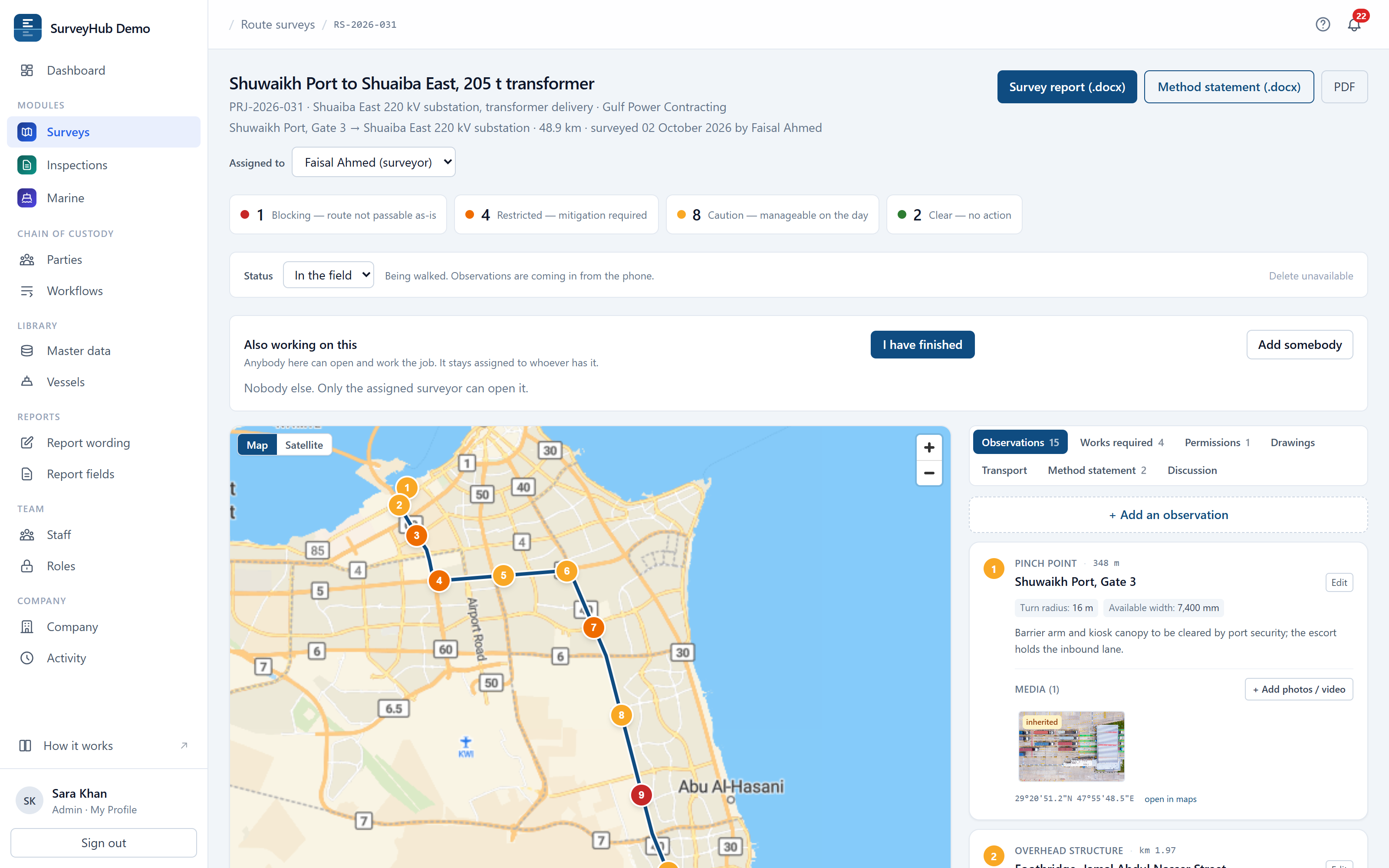Open Master data library

point(104,351)
